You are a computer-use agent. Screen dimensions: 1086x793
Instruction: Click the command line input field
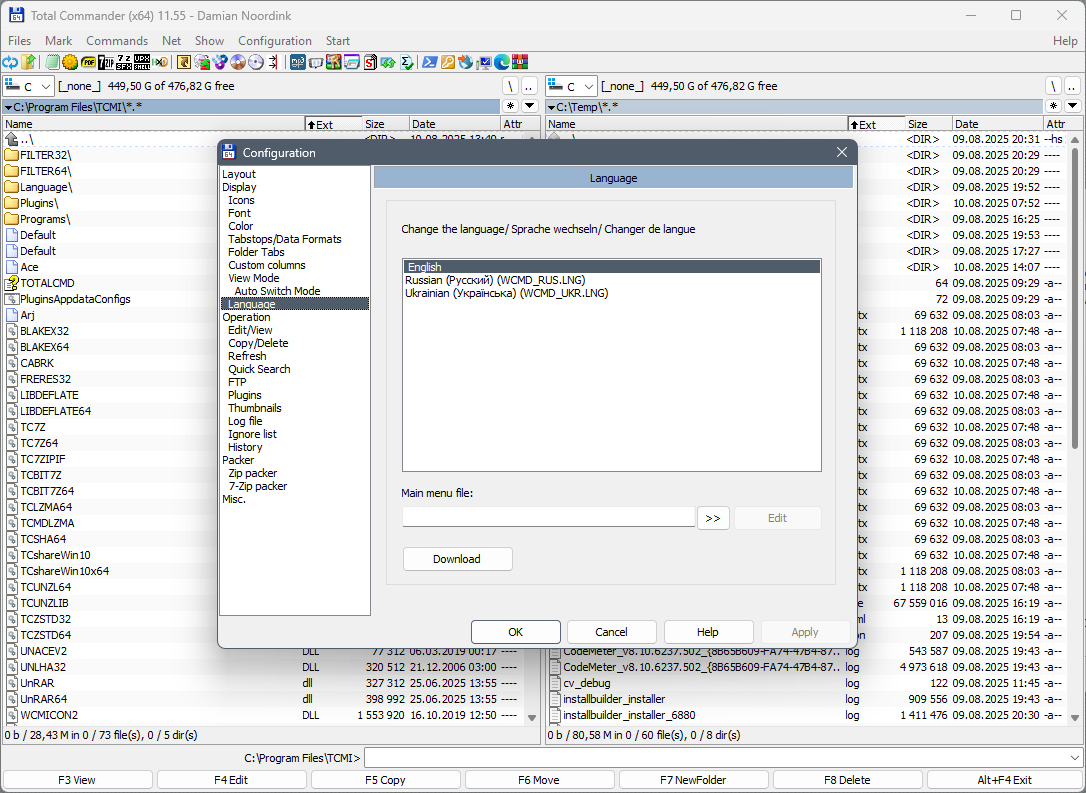click(x=716, y=758)
